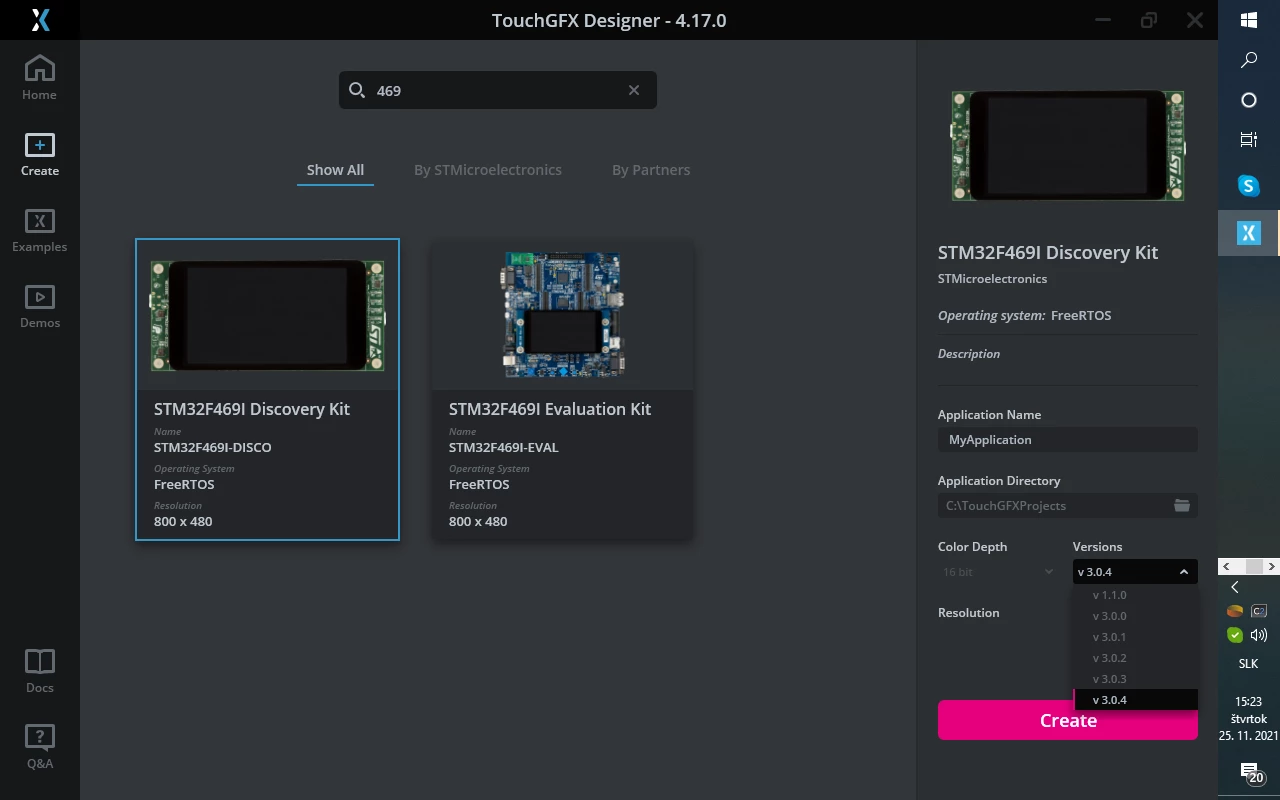Click the STM32F469I-DISCO name text

pos(212,447)
